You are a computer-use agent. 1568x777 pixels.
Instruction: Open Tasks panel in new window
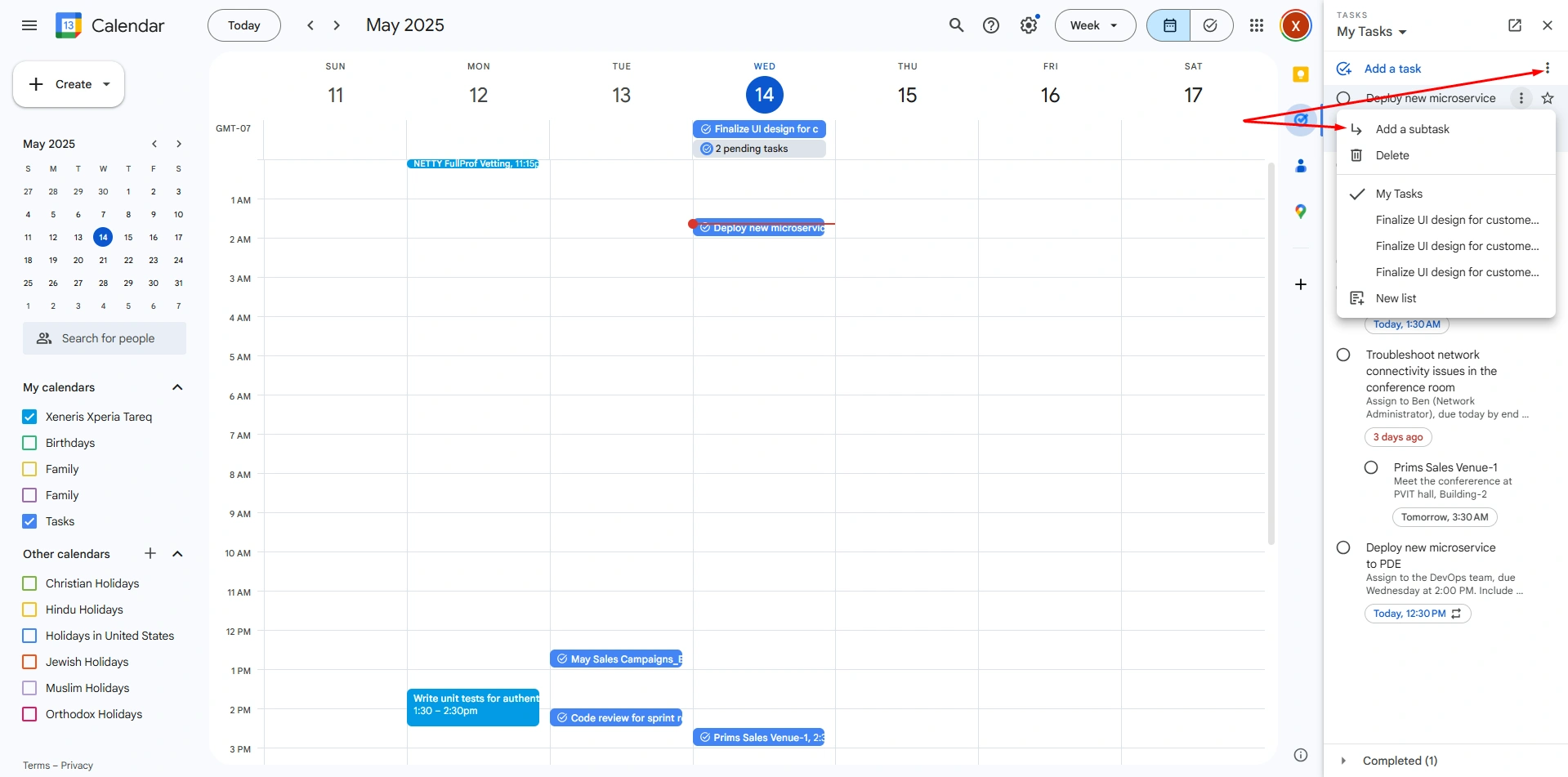1514,25
